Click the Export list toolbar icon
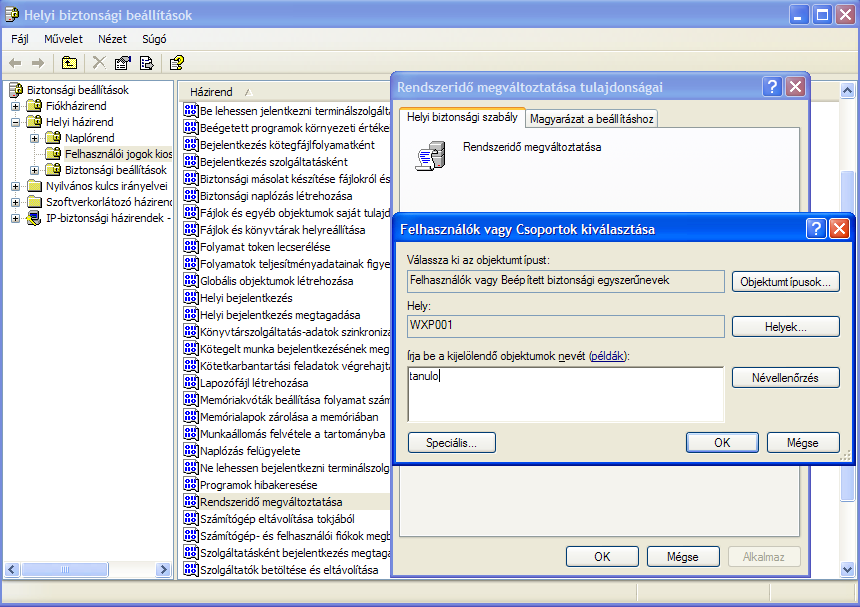This screenshot has height=607, width=860. pos(146,63)
